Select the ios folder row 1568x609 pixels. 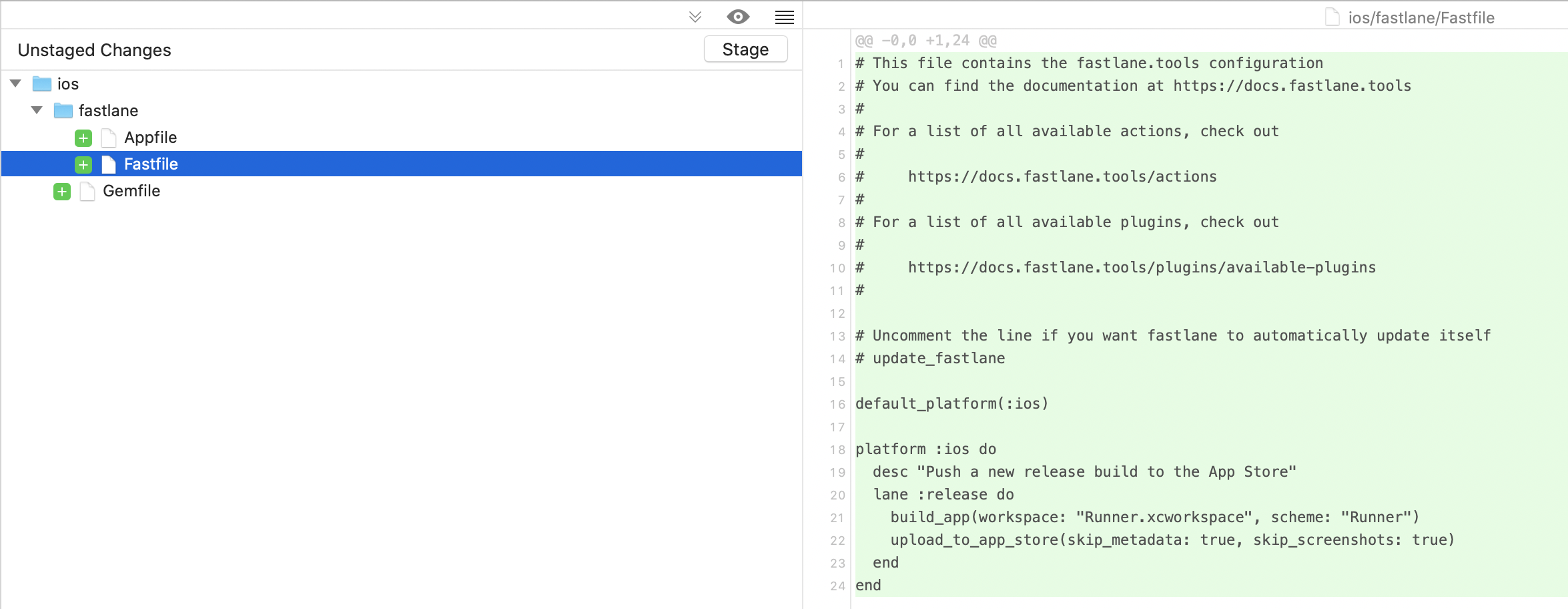(402, 84)
